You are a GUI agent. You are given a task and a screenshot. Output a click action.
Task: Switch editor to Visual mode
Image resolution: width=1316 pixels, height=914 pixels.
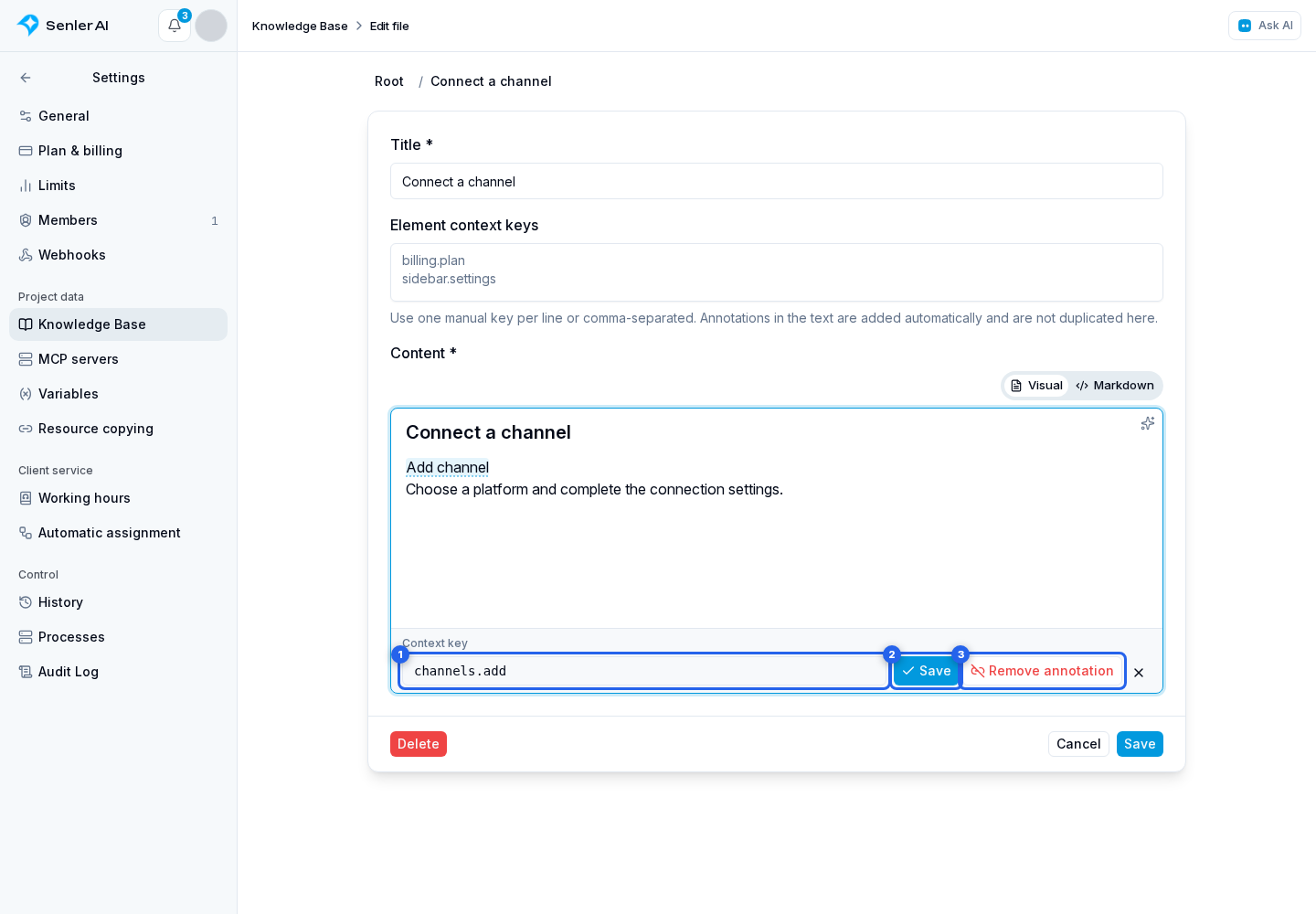[x=1036, y=386]
